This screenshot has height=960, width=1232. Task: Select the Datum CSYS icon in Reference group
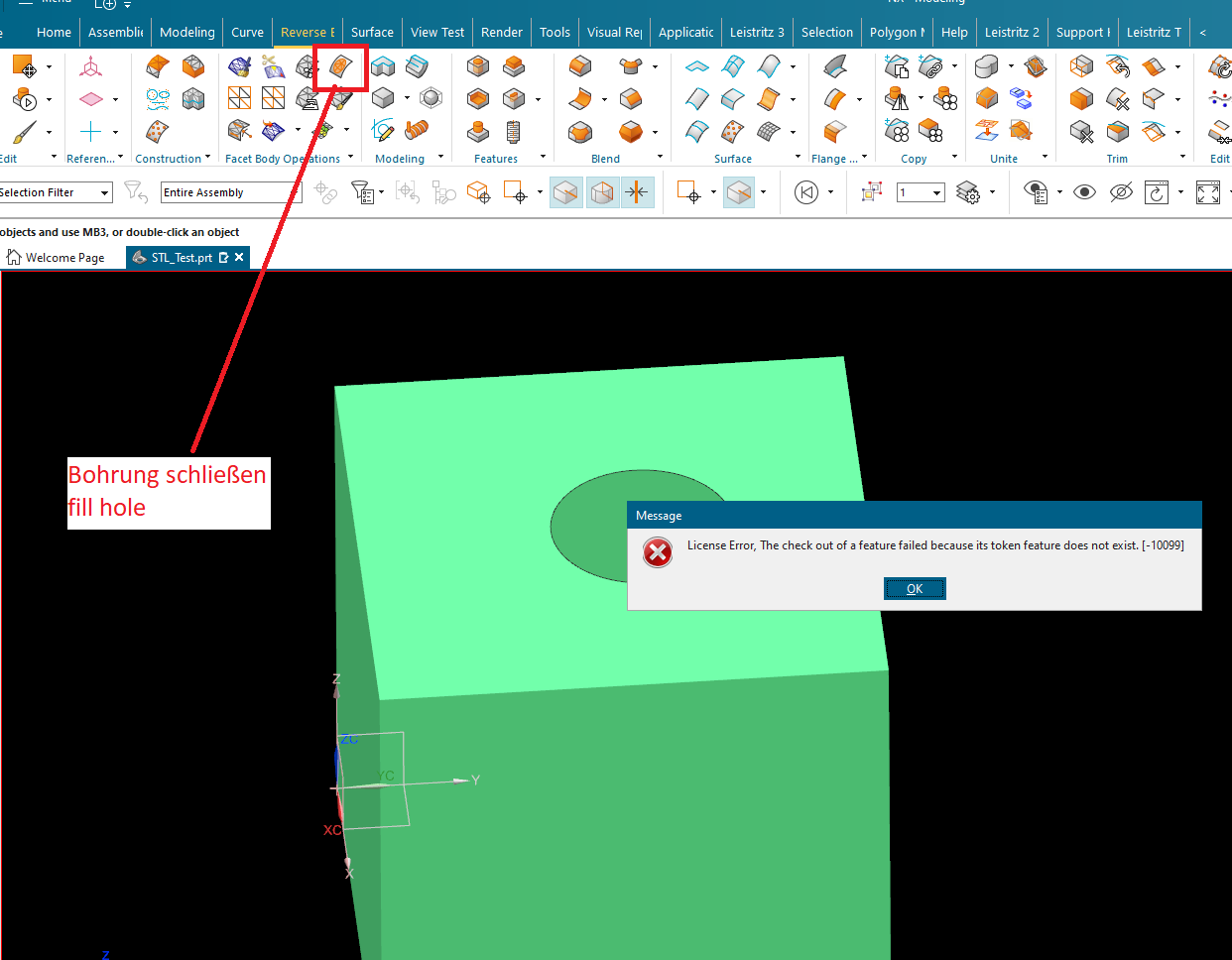(90, 67)
